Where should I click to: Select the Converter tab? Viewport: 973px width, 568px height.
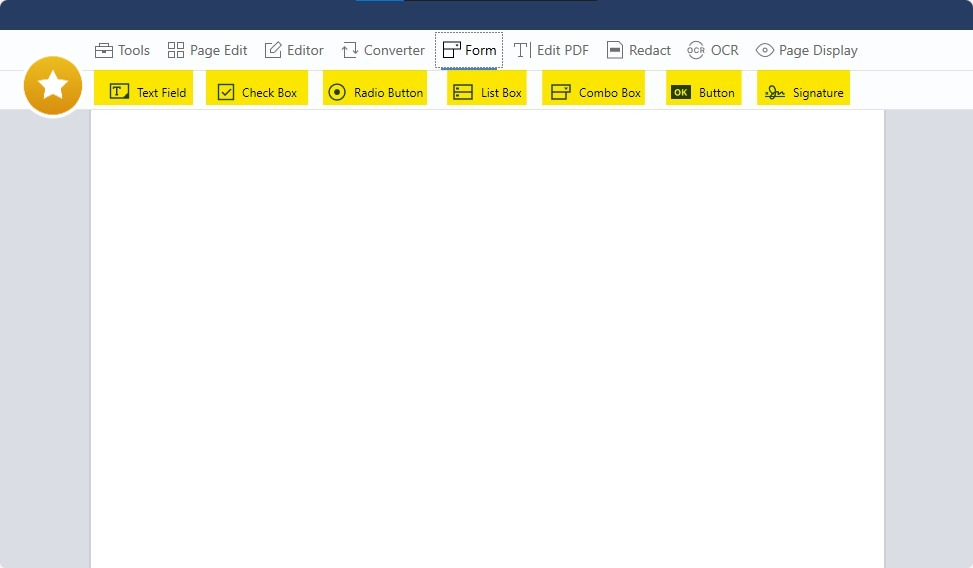tap(383, 50)
